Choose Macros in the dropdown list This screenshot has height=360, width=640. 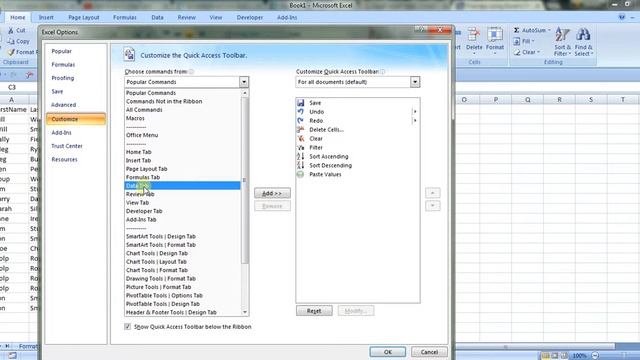coord(182,118)
